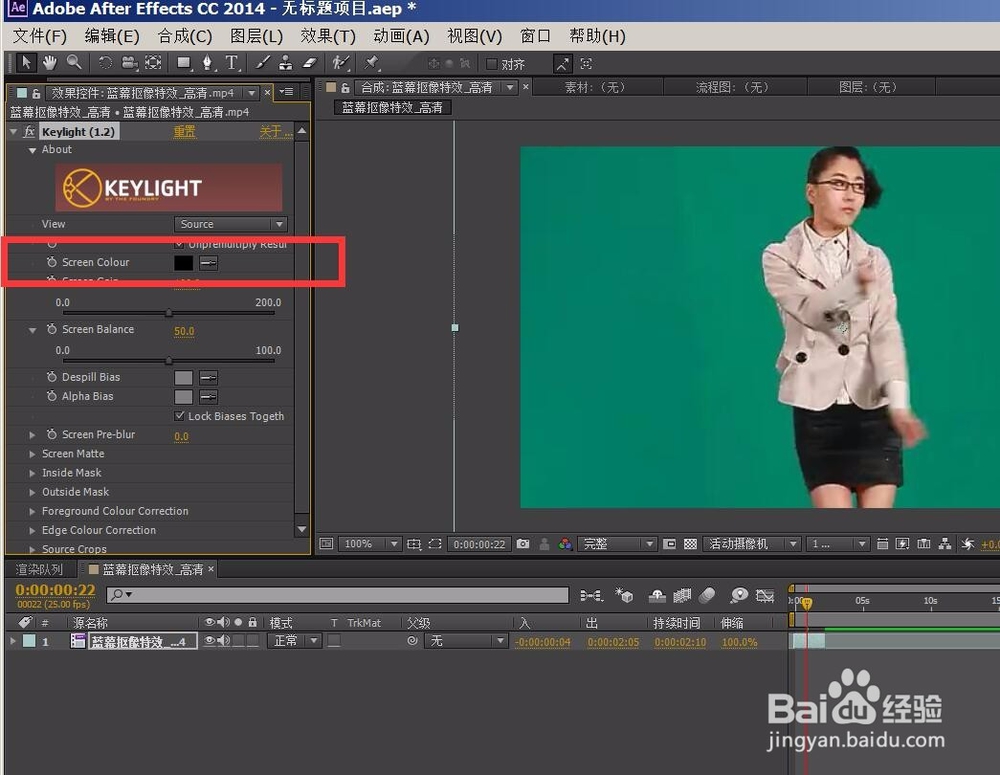
Task: Toggle Screen Pre-blur stopwatch
Action: (52, 434)
